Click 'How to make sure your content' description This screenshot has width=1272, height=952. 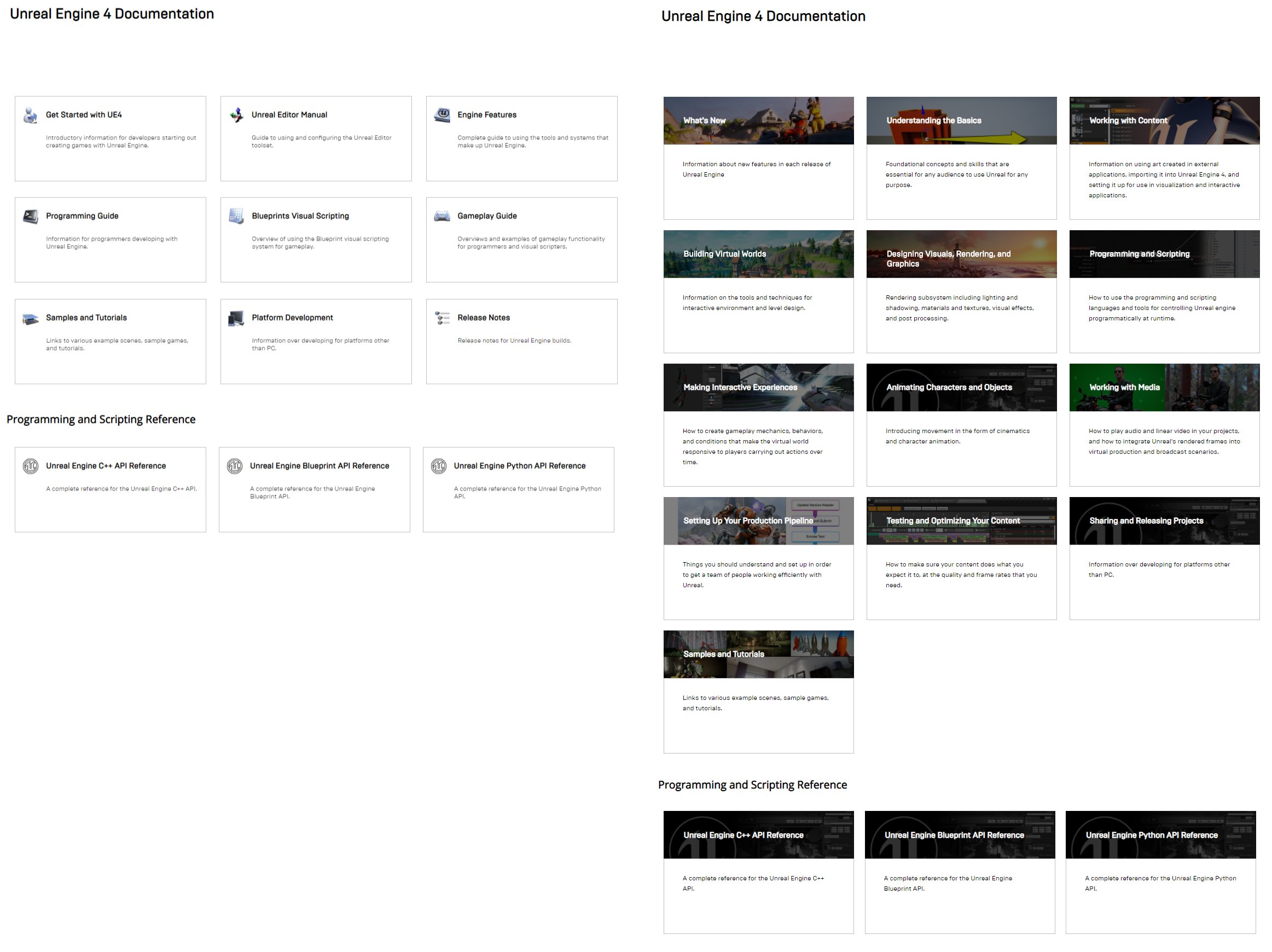point(961,575)
